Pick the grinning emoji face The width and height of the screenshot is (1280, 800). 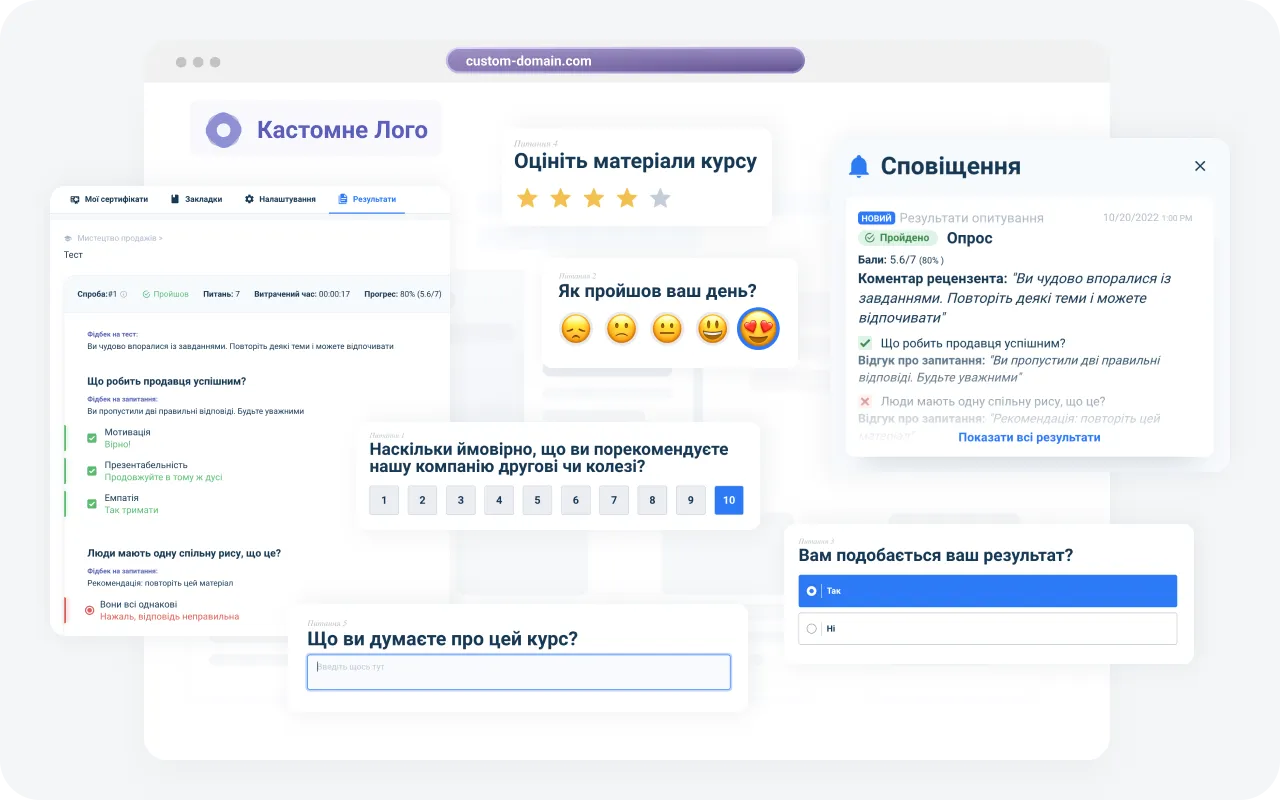point(712,328)
